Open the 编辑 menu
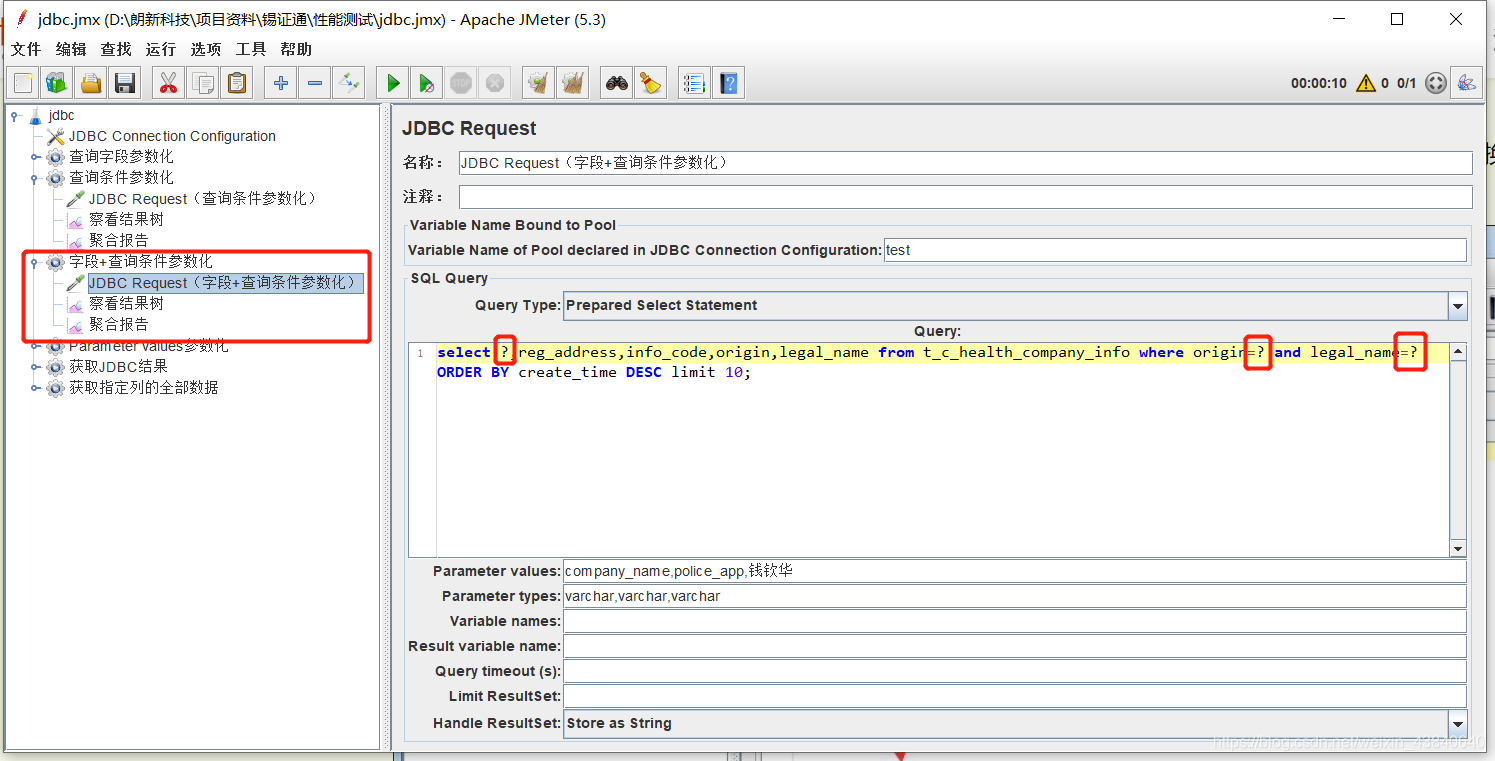 [71, 49]
